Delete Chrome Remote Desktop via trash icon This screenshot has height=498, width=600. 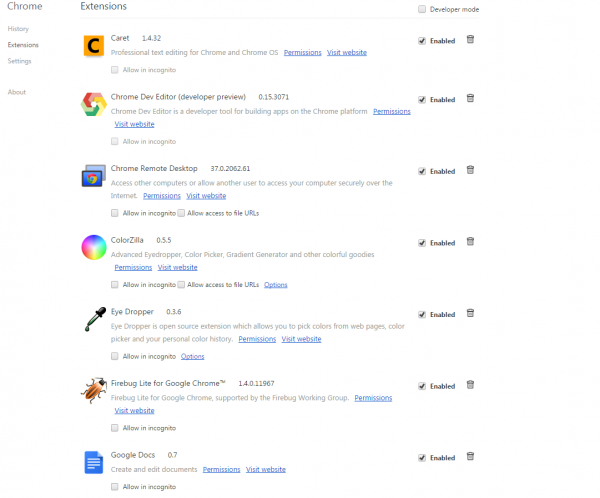pos(470,170)
